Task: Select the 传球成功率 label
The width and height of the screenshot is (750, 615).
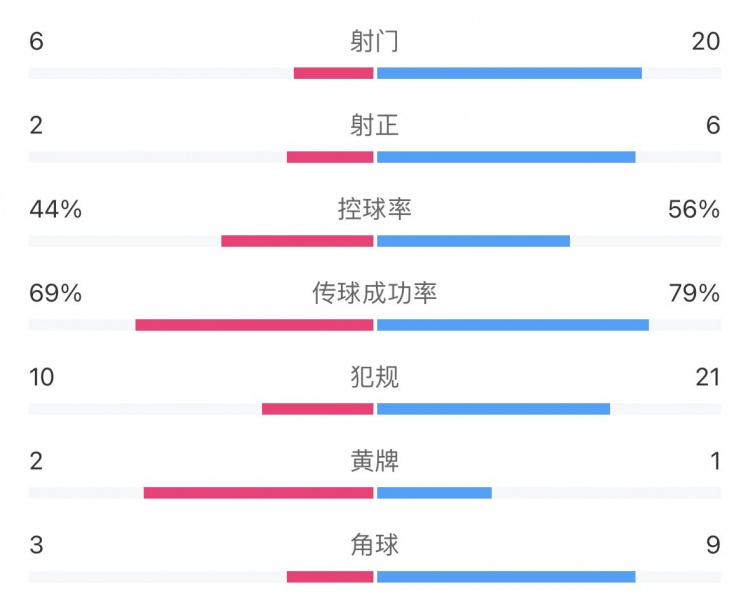Action: pyautogui.click(x=375, y=293)
